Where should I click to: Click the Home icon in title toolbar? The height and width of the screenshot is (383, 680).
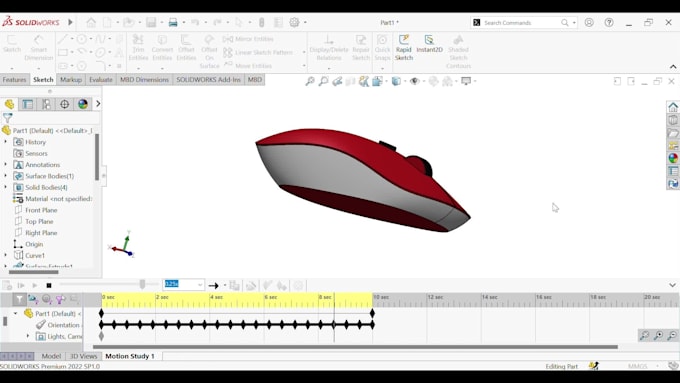(x=91, y=22)
